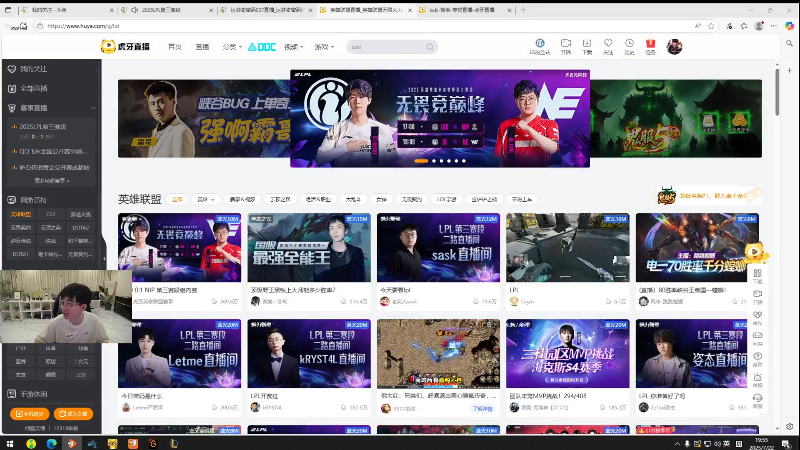Viewport: 800px width, 450px height.
Task: Open the dropdown filter chip next to 全部
Action: tap(206, 199)
